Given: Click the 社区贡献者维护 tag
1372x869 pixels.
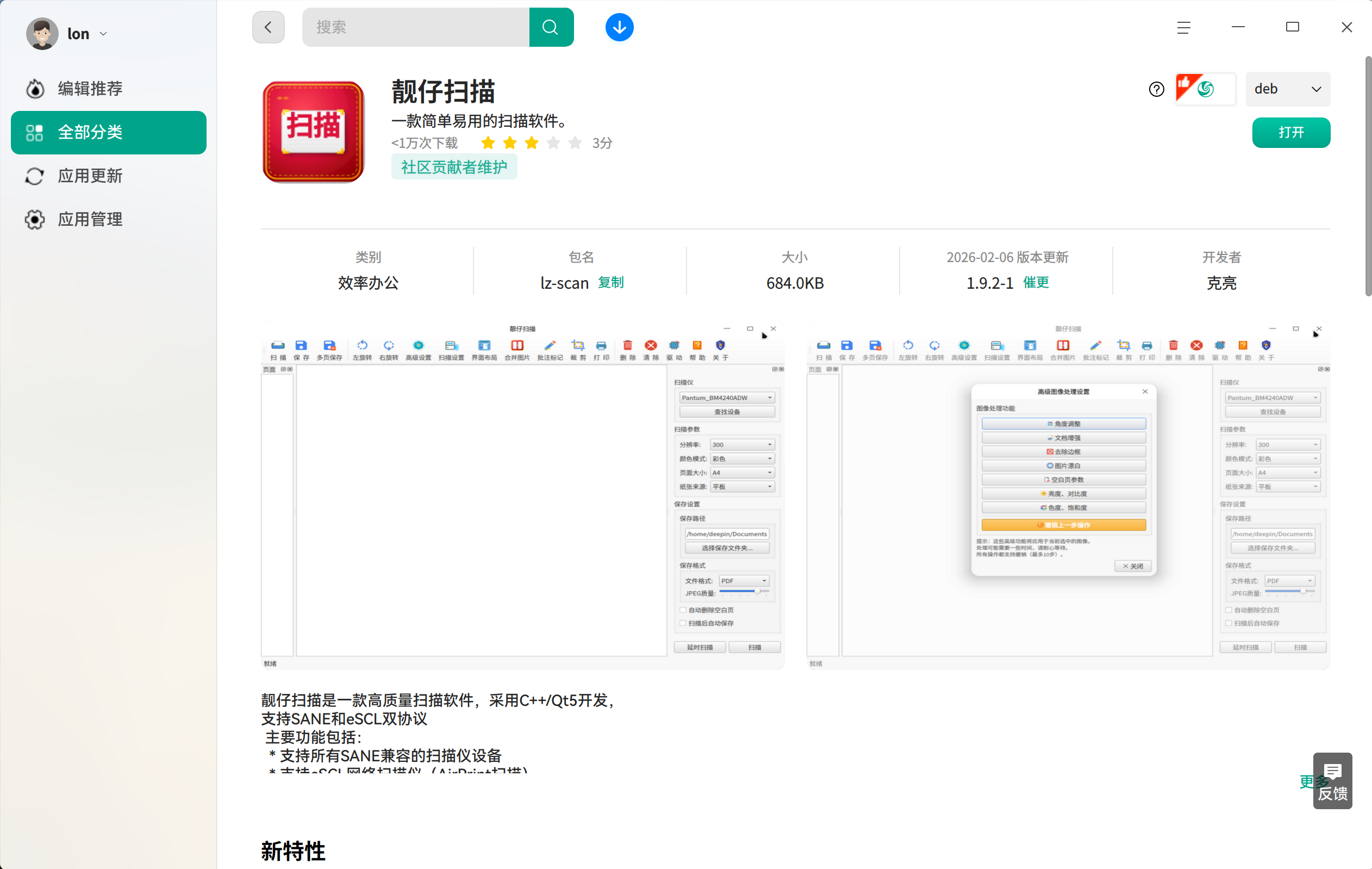Looking at the screenshot, I should (453, 166).
